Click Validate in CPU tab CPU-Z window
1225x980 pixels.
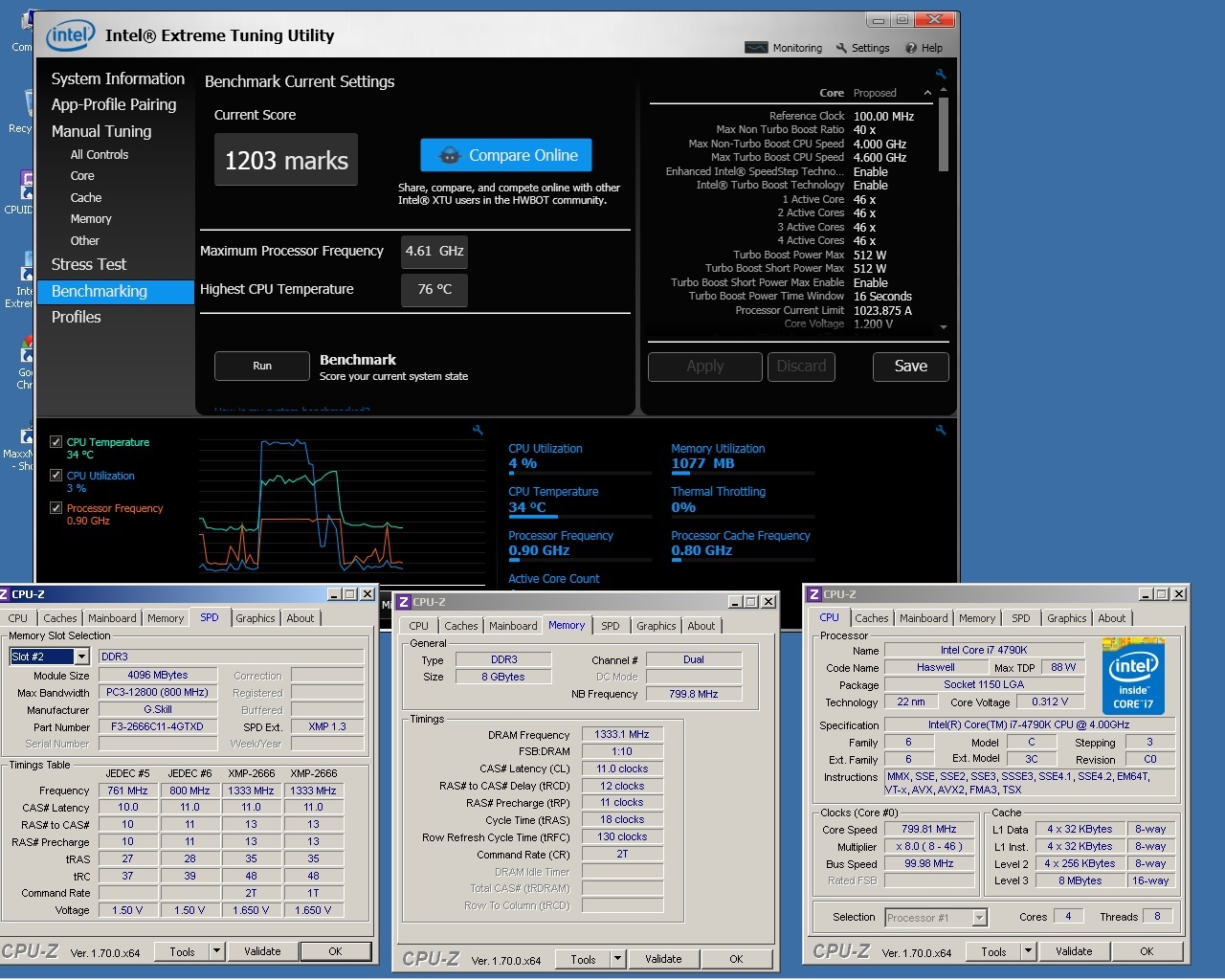tap(1074, 951)
